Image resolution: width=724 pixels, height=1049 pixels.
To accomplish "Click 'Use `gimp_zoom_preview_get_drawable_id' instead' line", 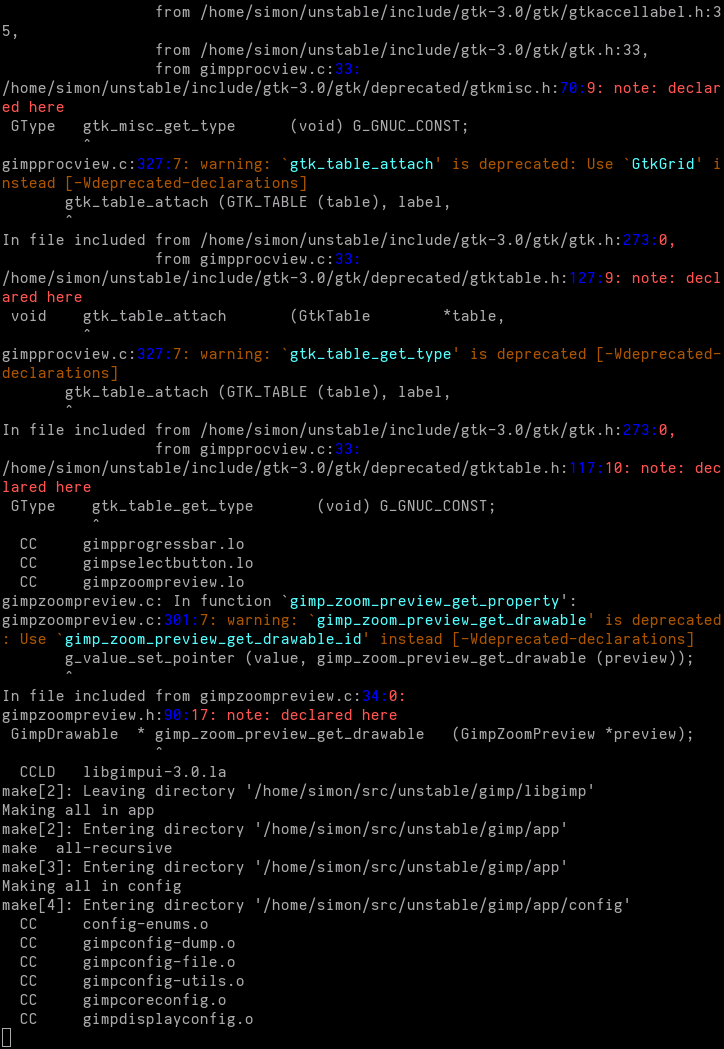I will point(348,639).
